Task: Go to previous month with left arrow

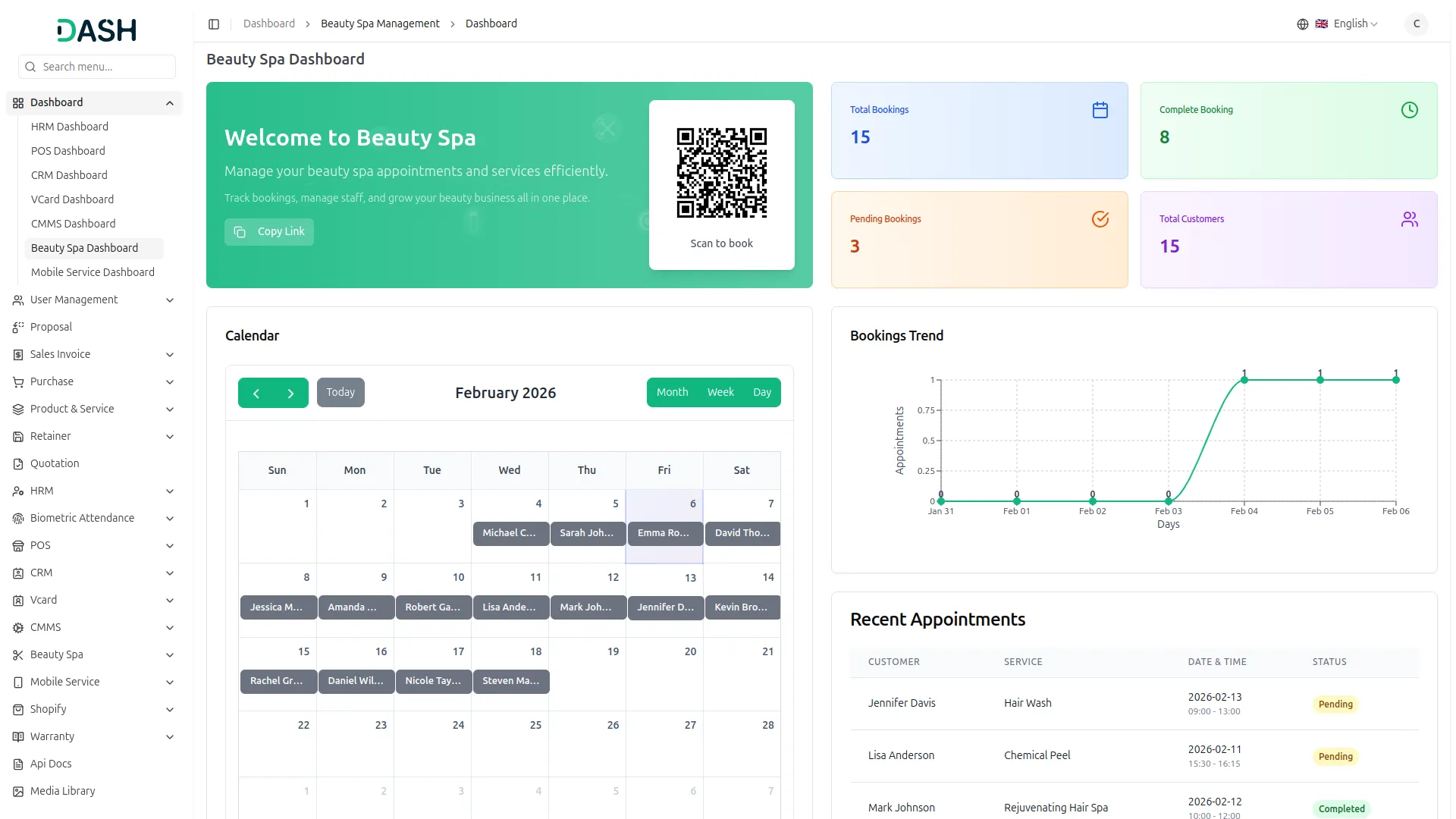Action: 256,394
